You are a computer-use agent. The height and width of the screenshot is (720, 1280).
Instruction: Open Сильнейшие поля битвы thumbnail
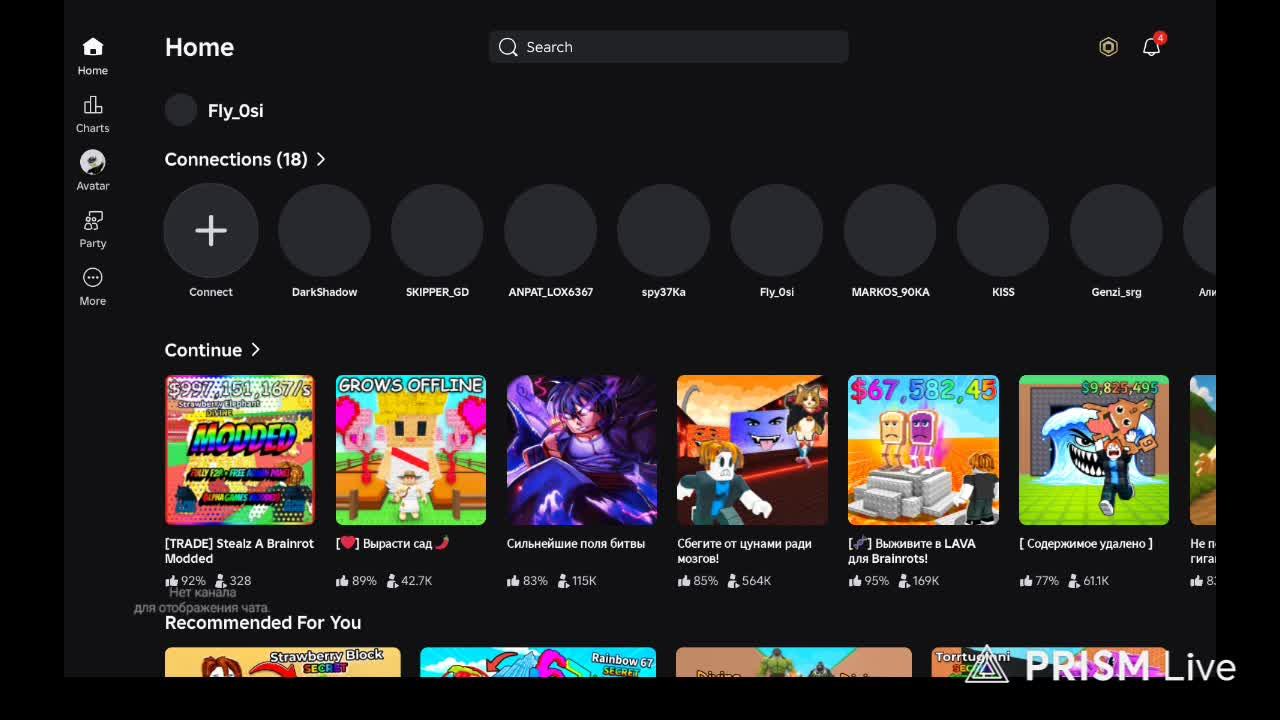coord(582,450)
